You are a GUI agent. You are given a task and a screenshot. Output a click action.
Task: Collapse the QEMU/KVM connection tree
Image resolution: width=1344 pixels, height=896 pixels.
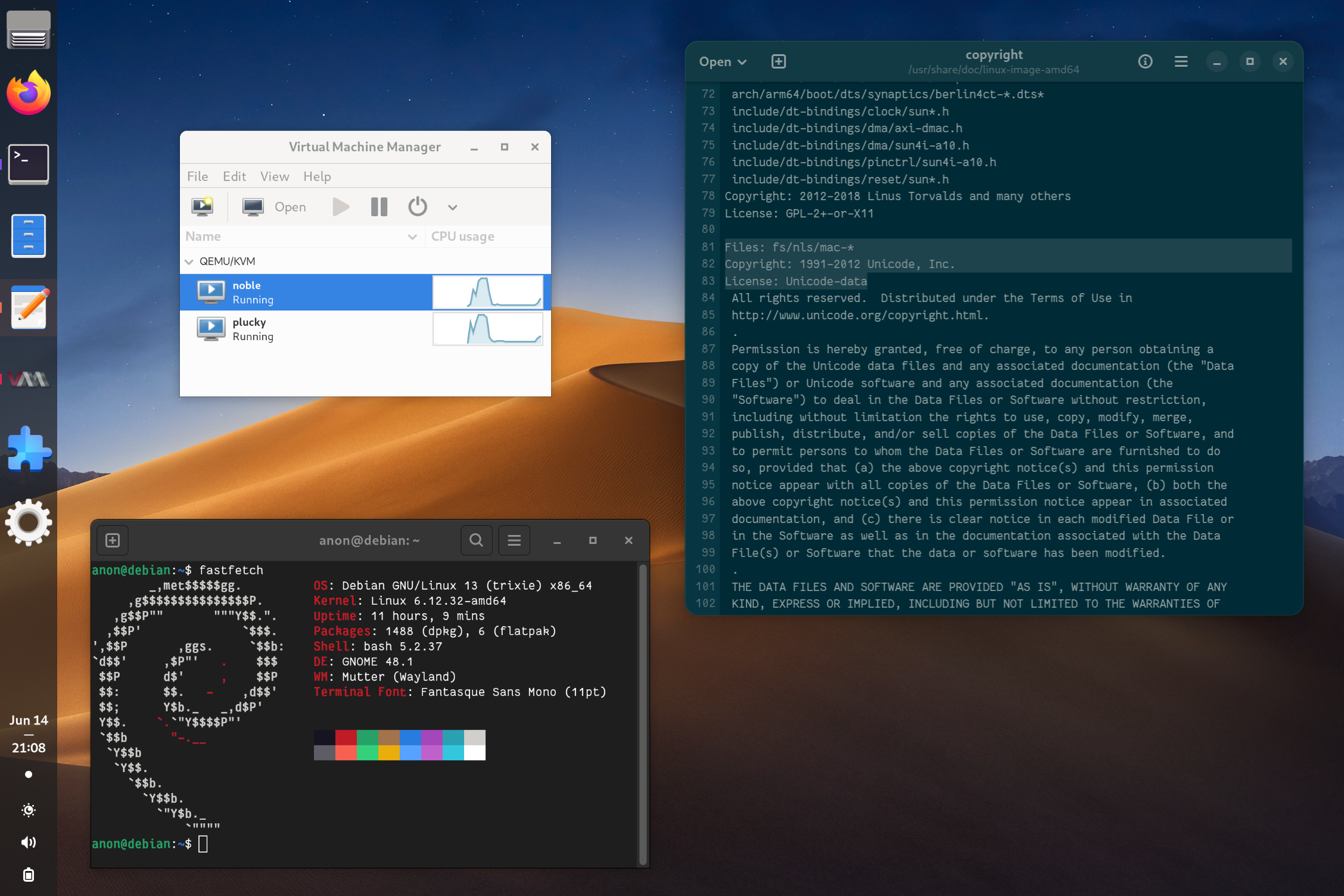[x=189, y=262]
